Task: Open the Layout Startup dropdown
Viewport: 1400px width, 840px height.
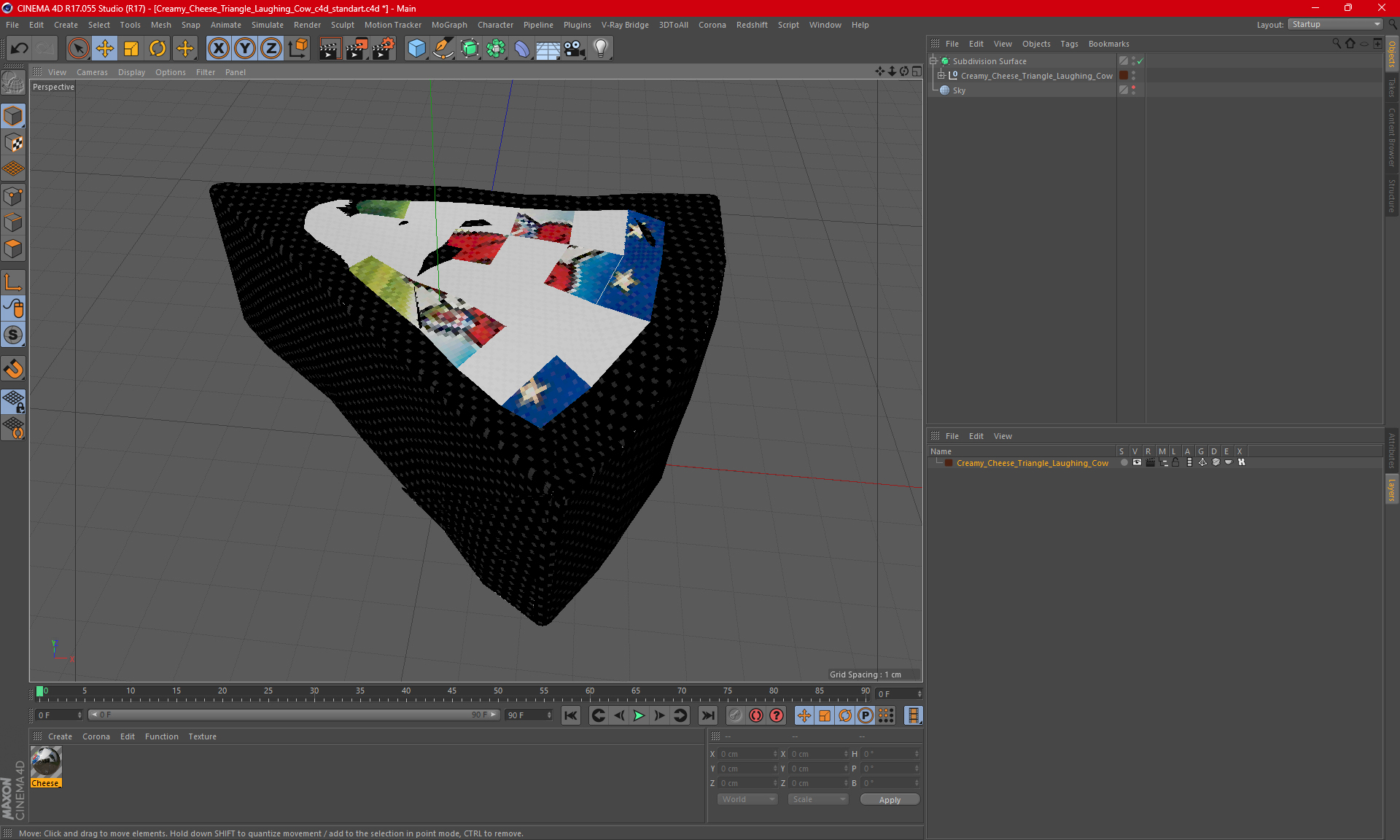Action: click(1336, 24)
